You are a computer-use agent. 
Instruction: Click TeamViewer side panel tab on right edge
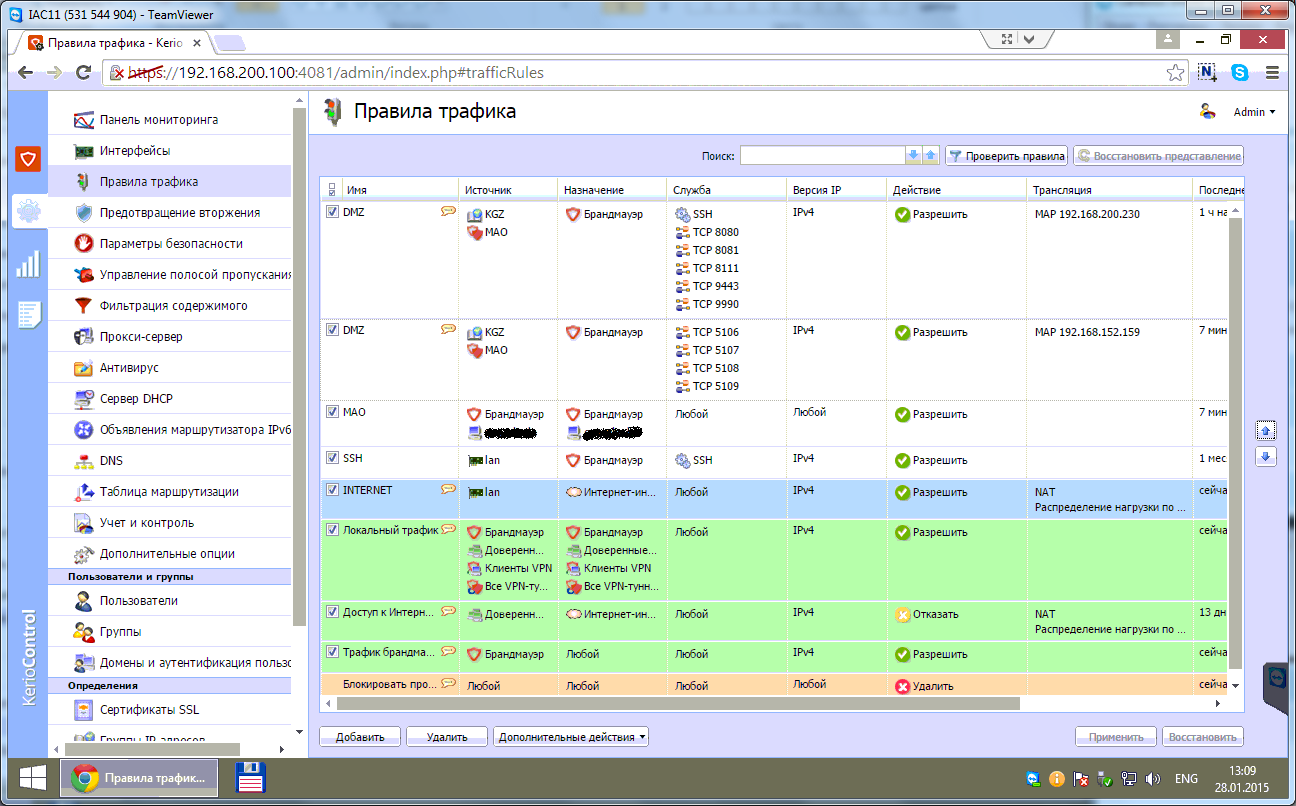tap(1274, 687)
